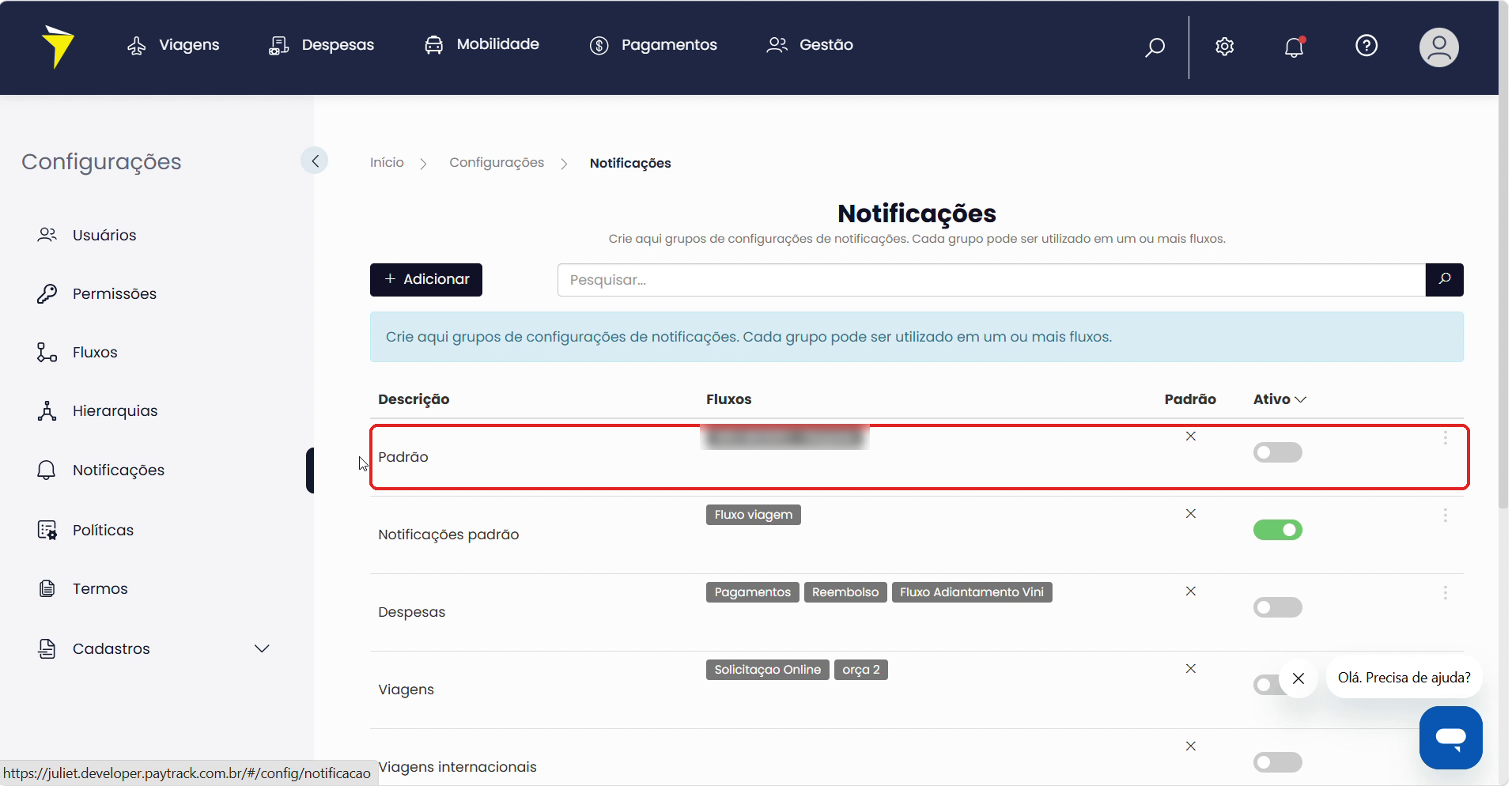Screen dimensions: 1512x786
Task: Open the Gestão menu
Action: (810, 45)
